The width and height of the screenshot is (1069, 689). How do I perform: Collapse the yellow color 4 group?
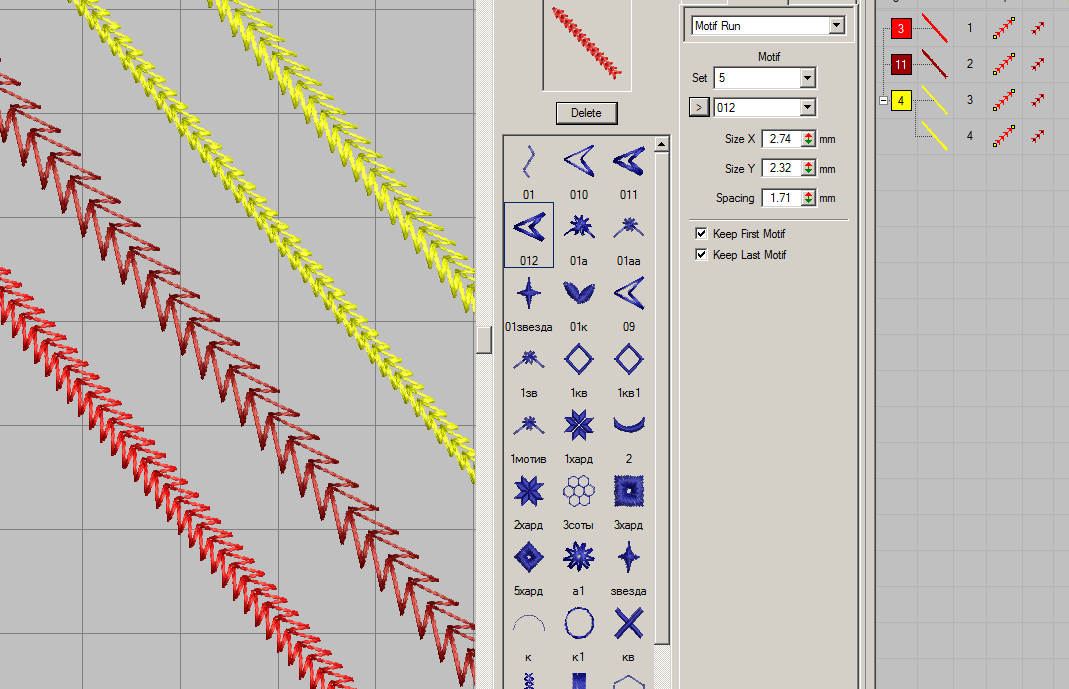click(x=883, y=101)
